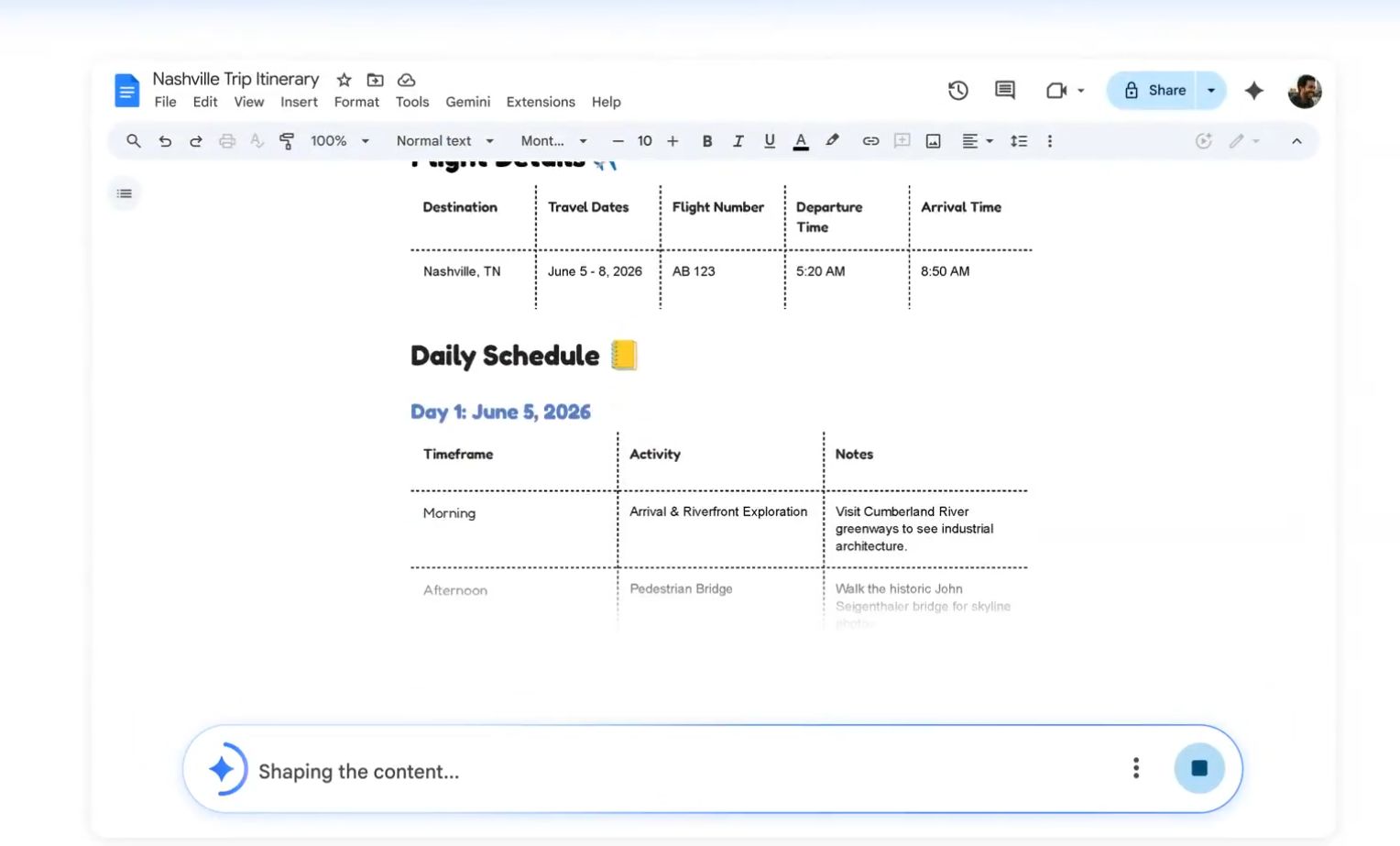This screenshot has height=846, width=1400.
Task: Undo the last action
Action: pyautogui.click(x=165, y=141)
